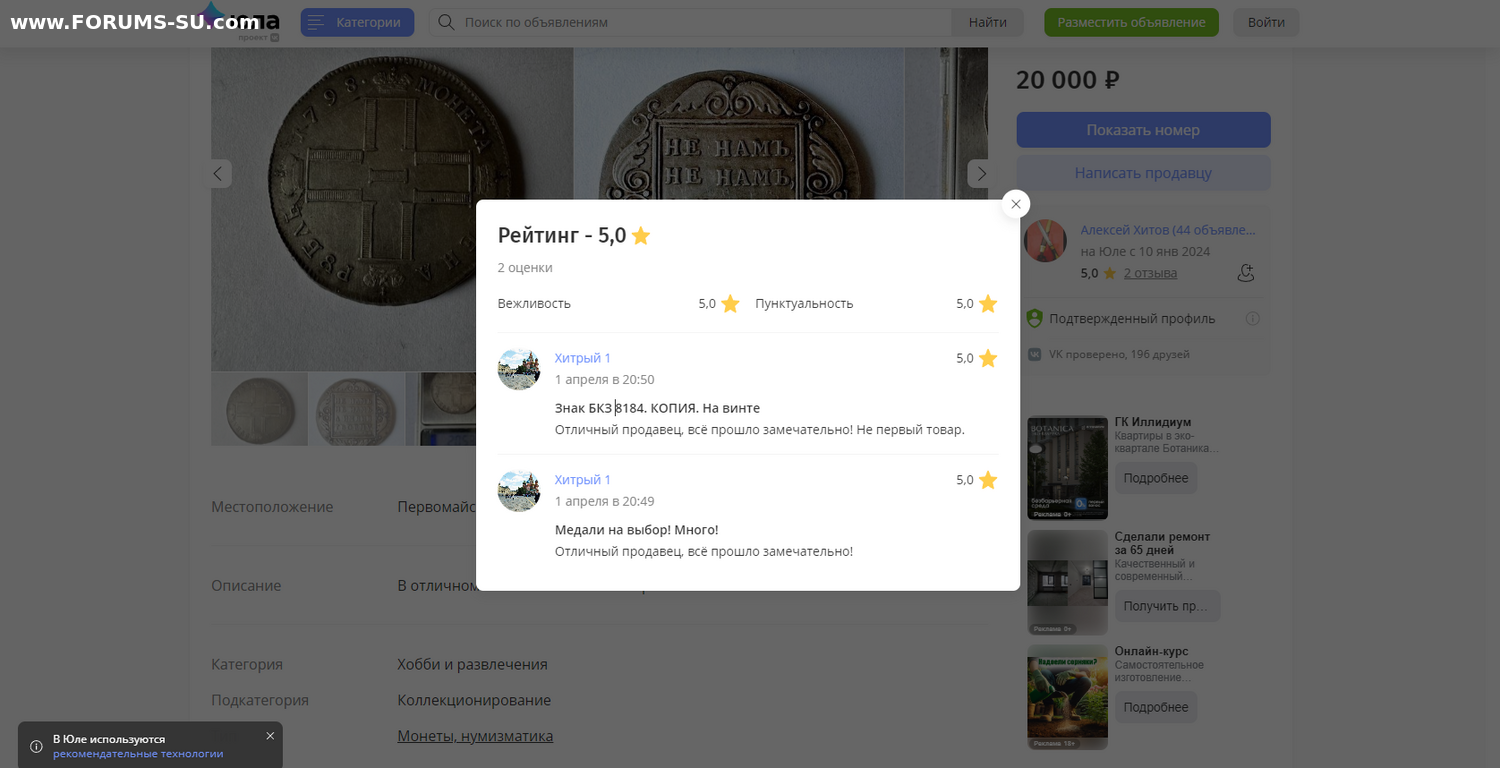
Task: Click the subscribe-to-seller icon
Action: pos(1245,273)
